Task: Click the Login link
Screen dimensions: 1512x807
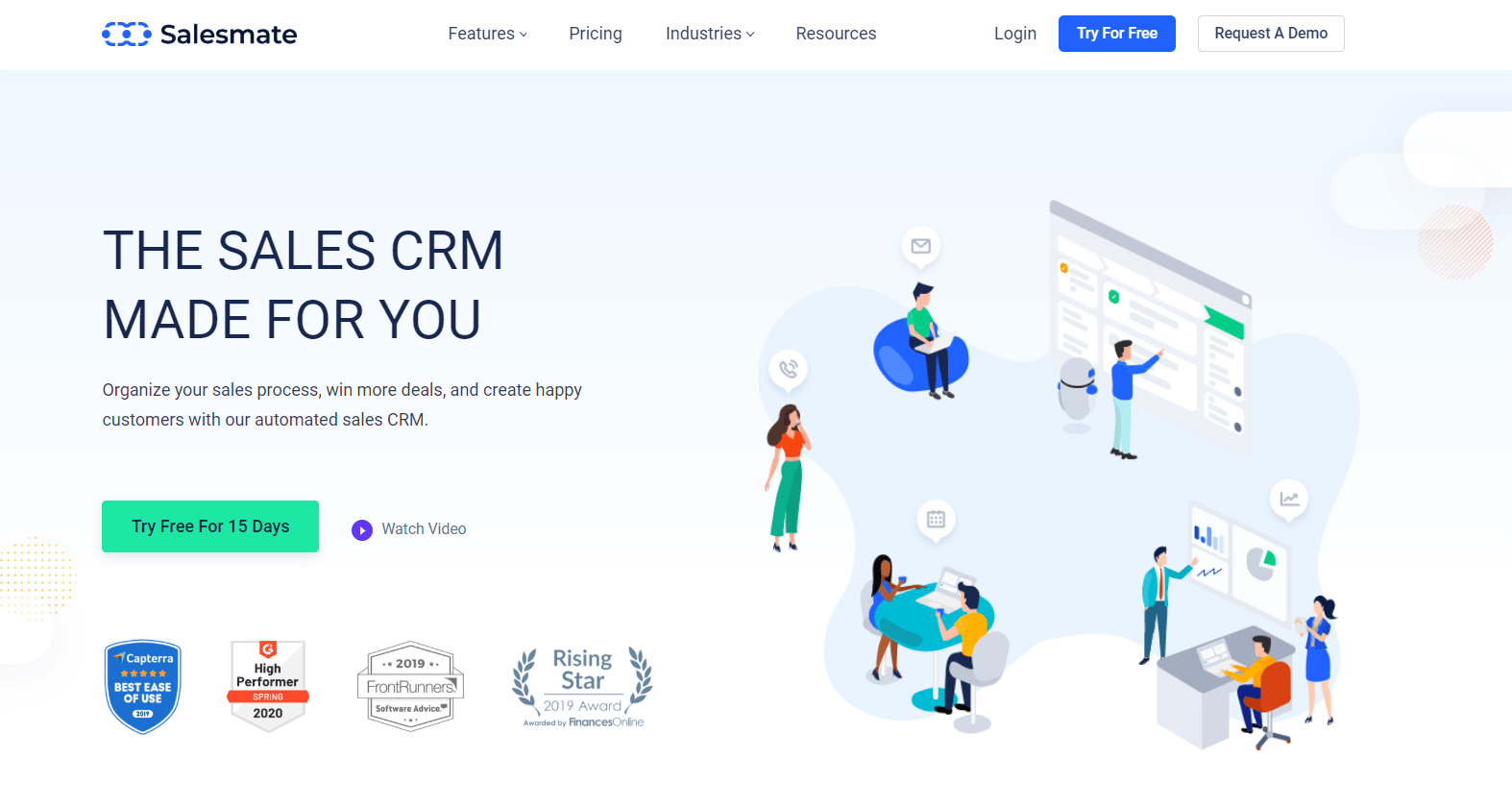Action: click(1015, 34)
